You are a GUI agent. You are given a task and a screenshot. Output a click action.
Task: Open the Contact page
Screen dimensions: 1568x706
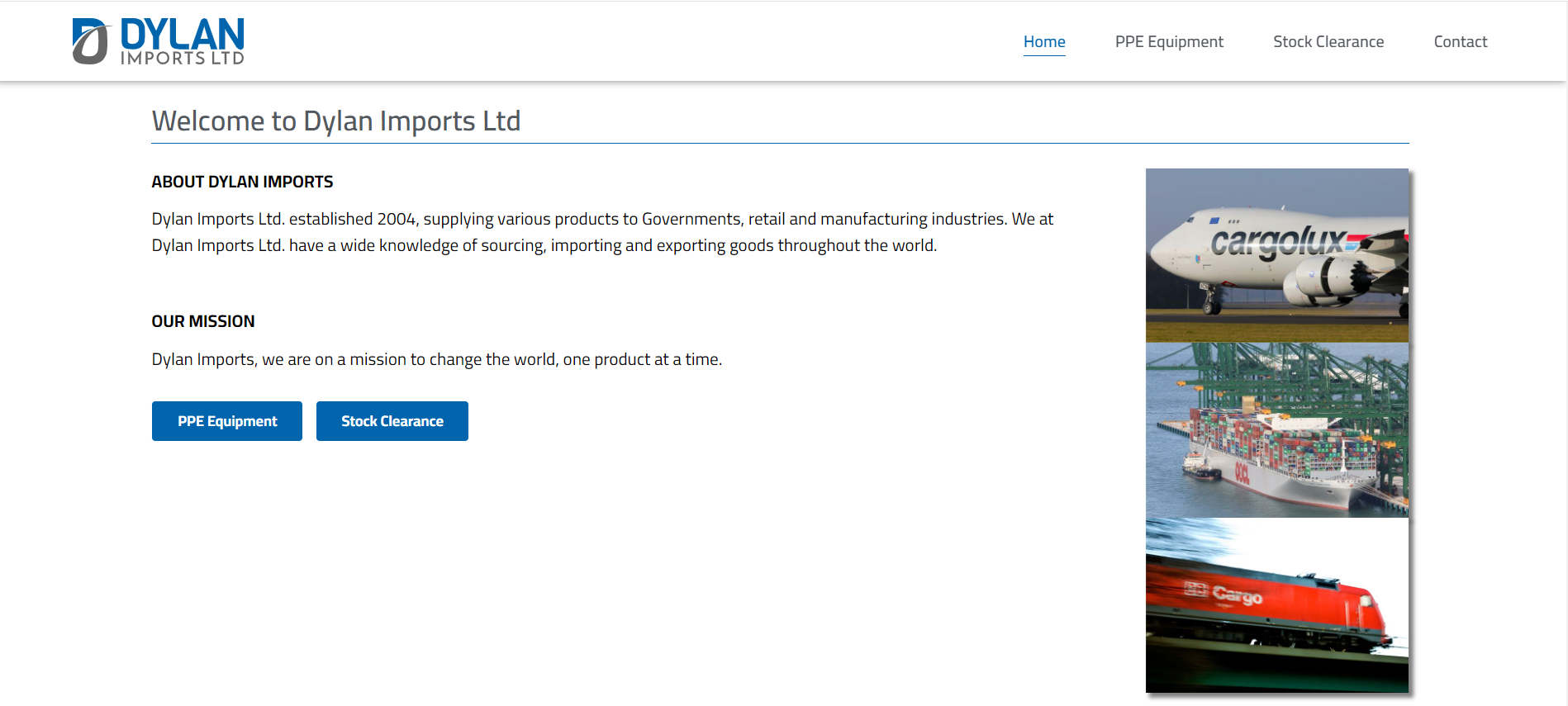[x=1460, y=41]
